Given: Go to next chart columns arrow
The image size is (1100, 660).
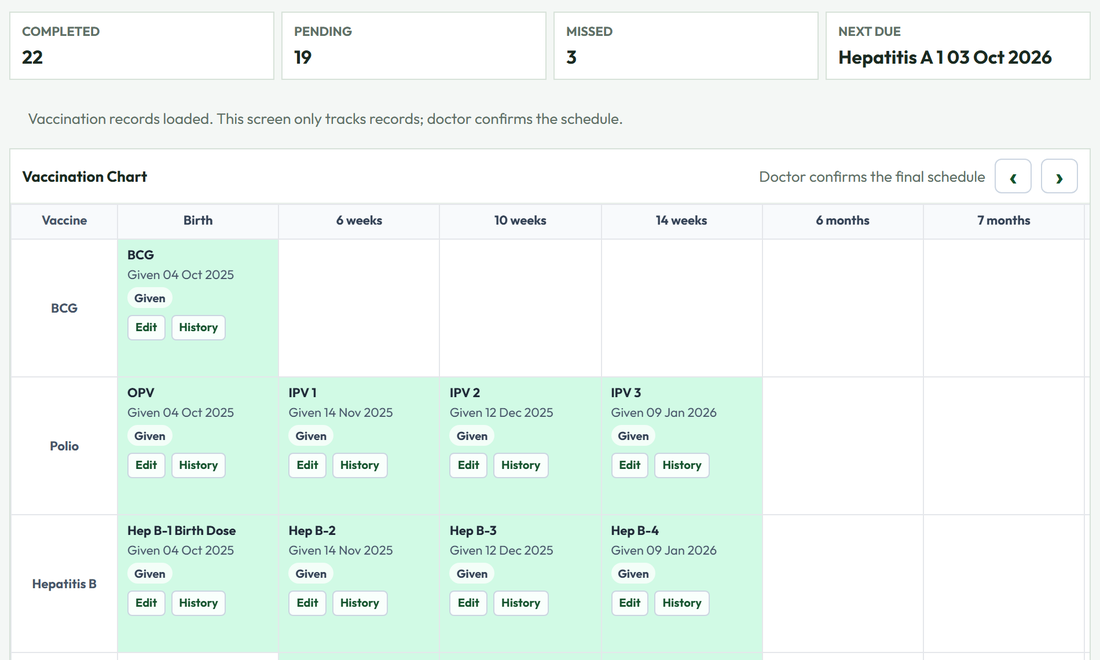Looking at the screenshot, I should (x=1059, y=176).
